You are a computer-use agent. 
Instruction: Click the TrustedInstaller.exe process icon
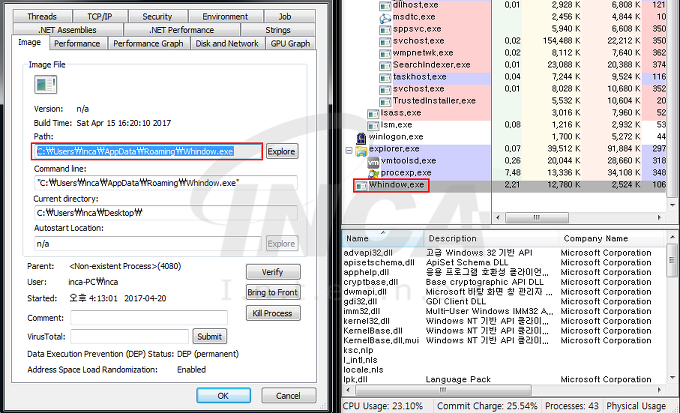click(x=385, y=102)
